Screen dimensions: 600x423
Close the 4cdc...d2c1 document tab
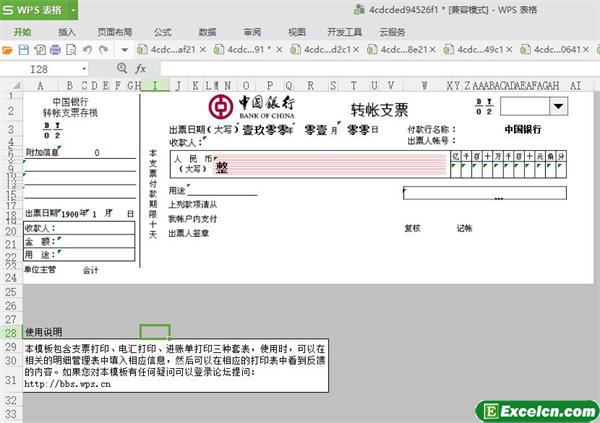356,50
